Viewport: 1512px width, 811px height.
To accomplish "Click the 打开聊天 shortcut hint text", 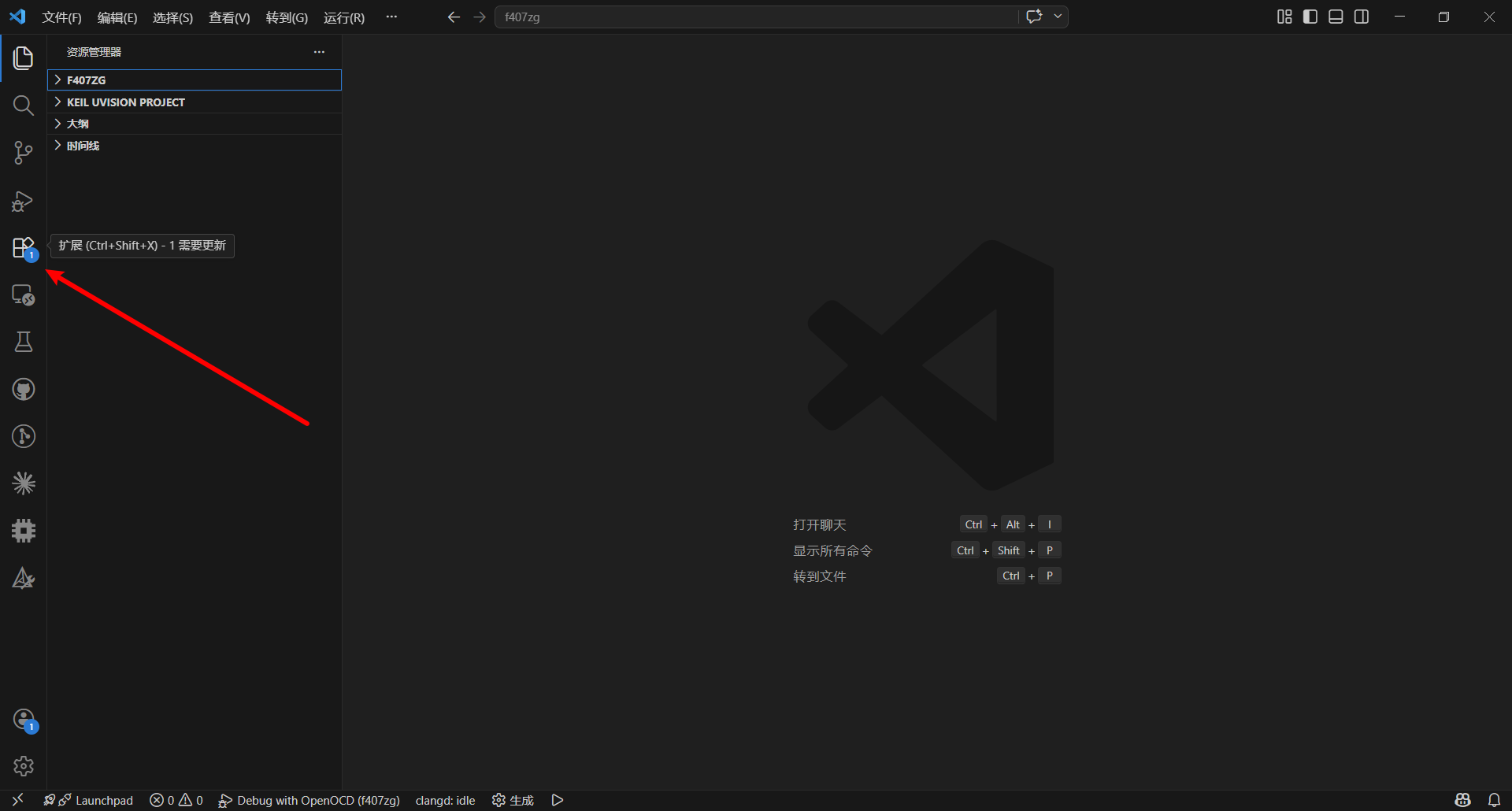I will click(x=820, y=524).
